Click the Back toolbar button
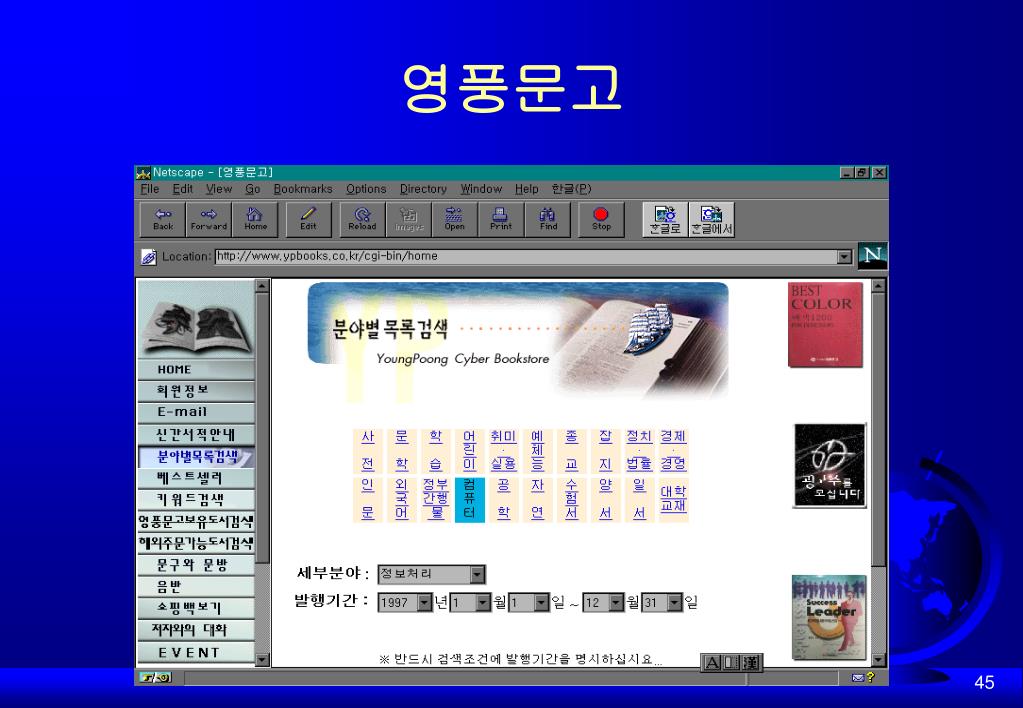 click(163, 219)
